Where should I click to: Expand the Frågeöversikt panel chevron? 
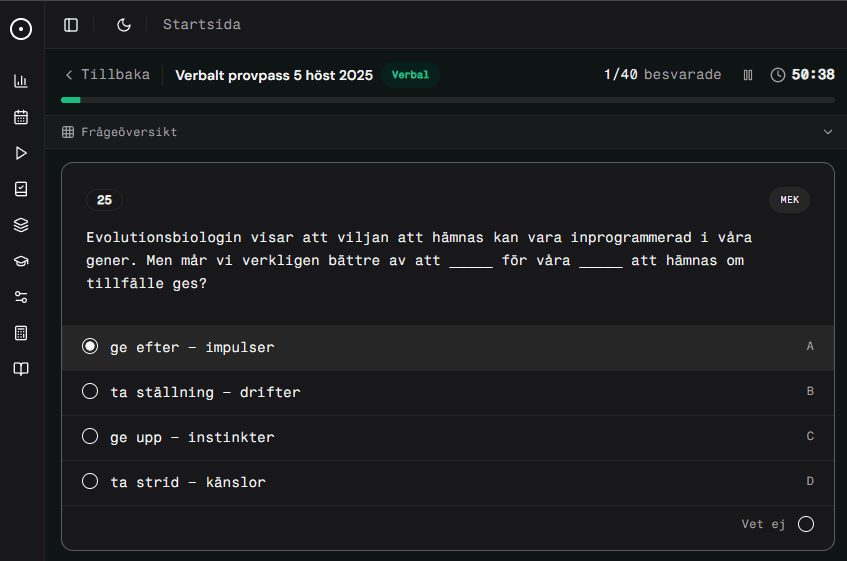pyautogui.click(x=827, y=132)
